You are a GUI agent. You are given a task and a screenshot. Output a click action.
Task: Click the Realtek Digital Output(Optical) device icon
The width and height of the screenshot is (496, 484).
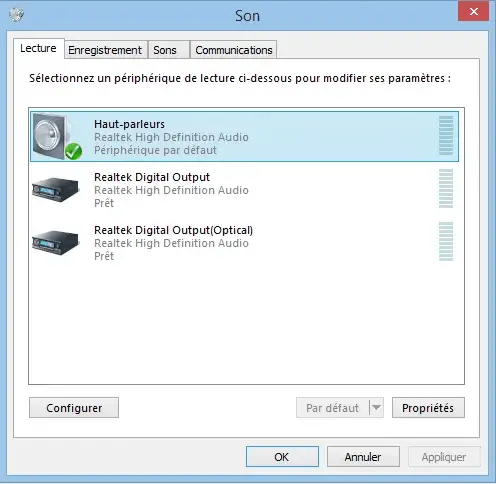(x=56, y=243)
